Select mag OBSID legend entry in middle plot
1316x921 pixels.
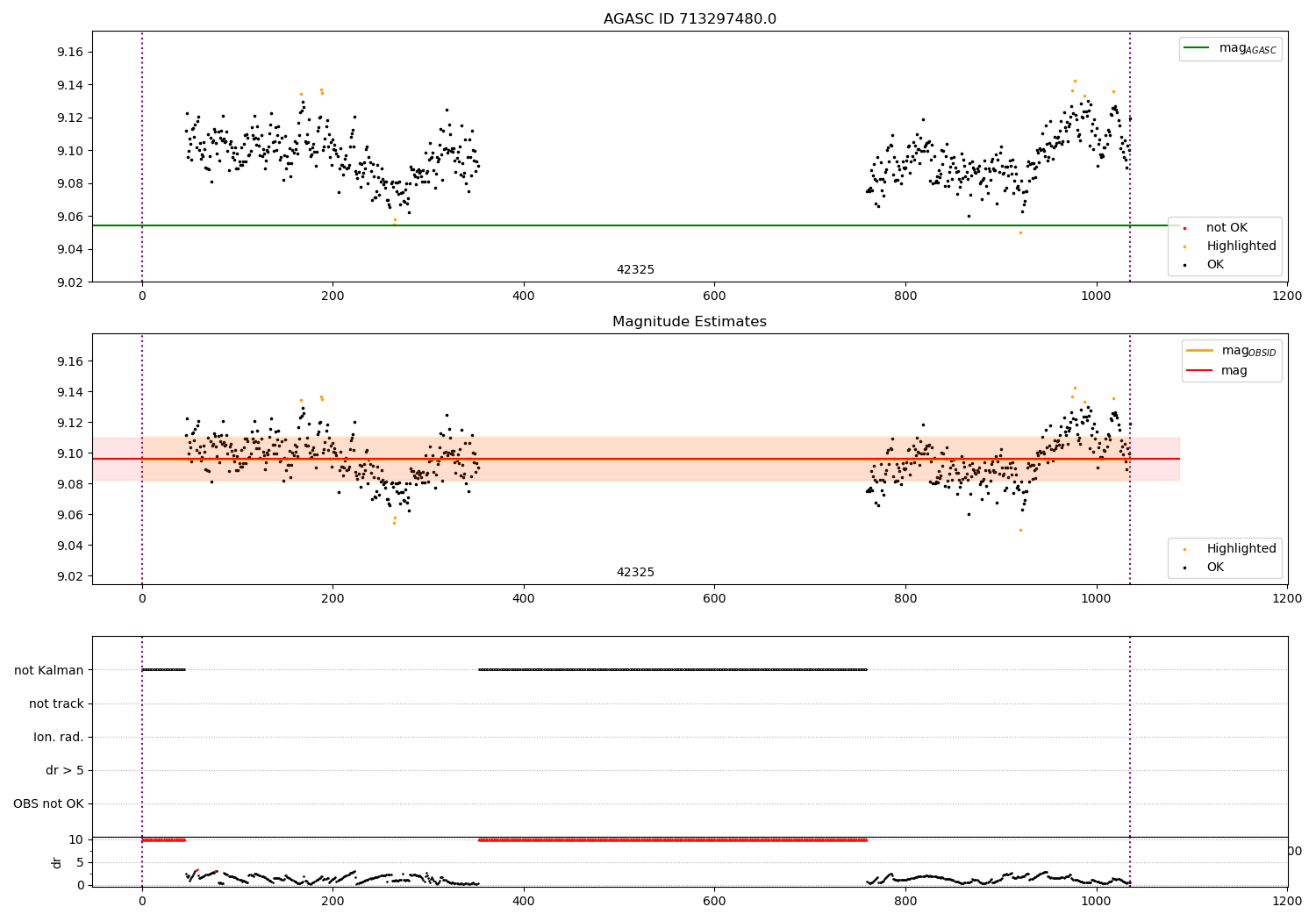click(x=1231, y=351)
